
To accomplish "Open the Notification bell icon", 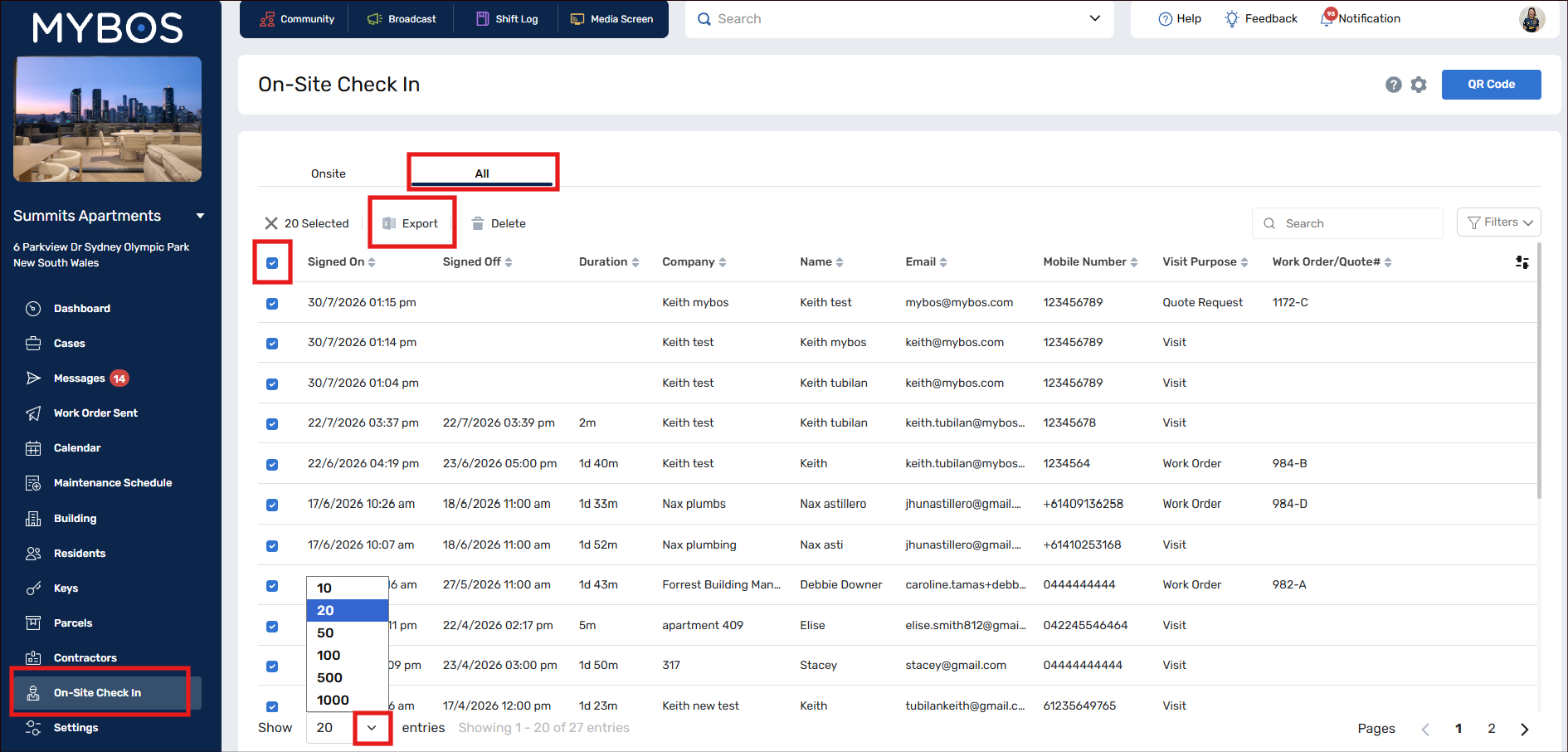I will (1327, 18).
